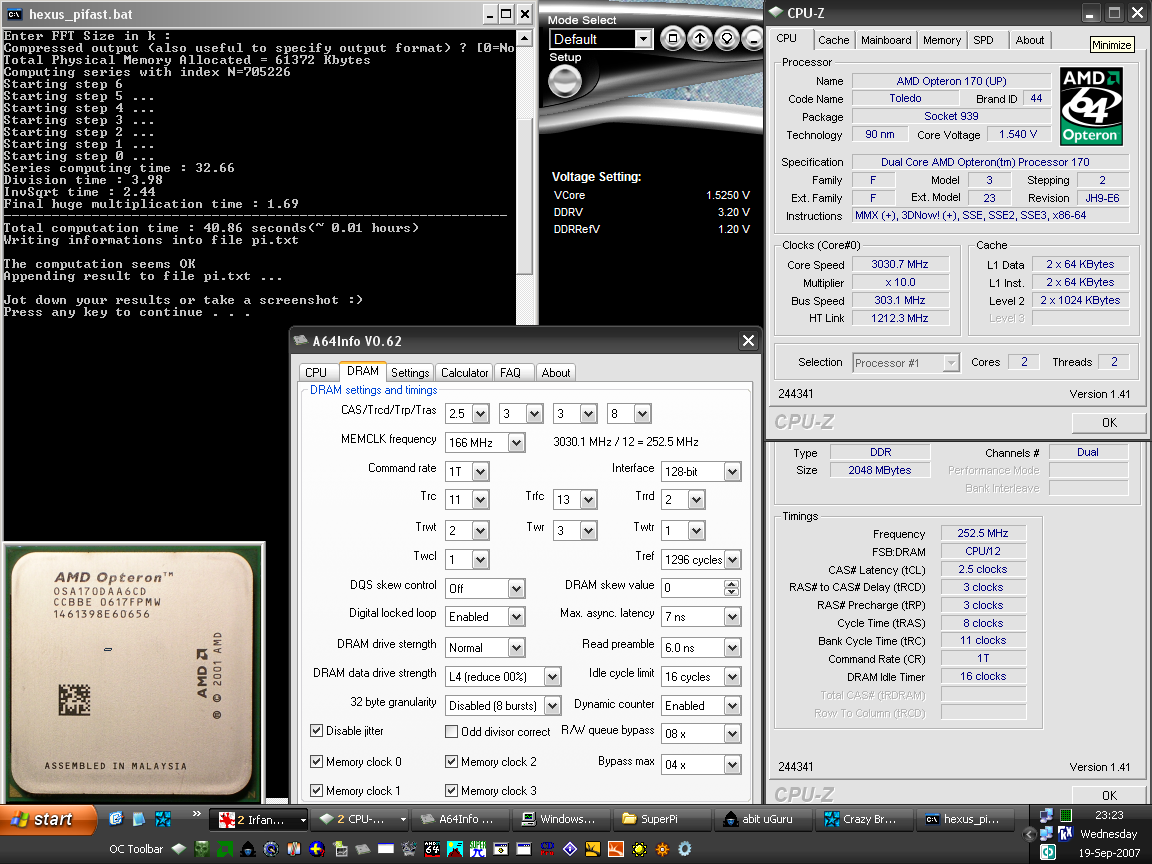Open Settings tab in A64Info
The width and height of the screenshot is (1152, 864).
409,372
